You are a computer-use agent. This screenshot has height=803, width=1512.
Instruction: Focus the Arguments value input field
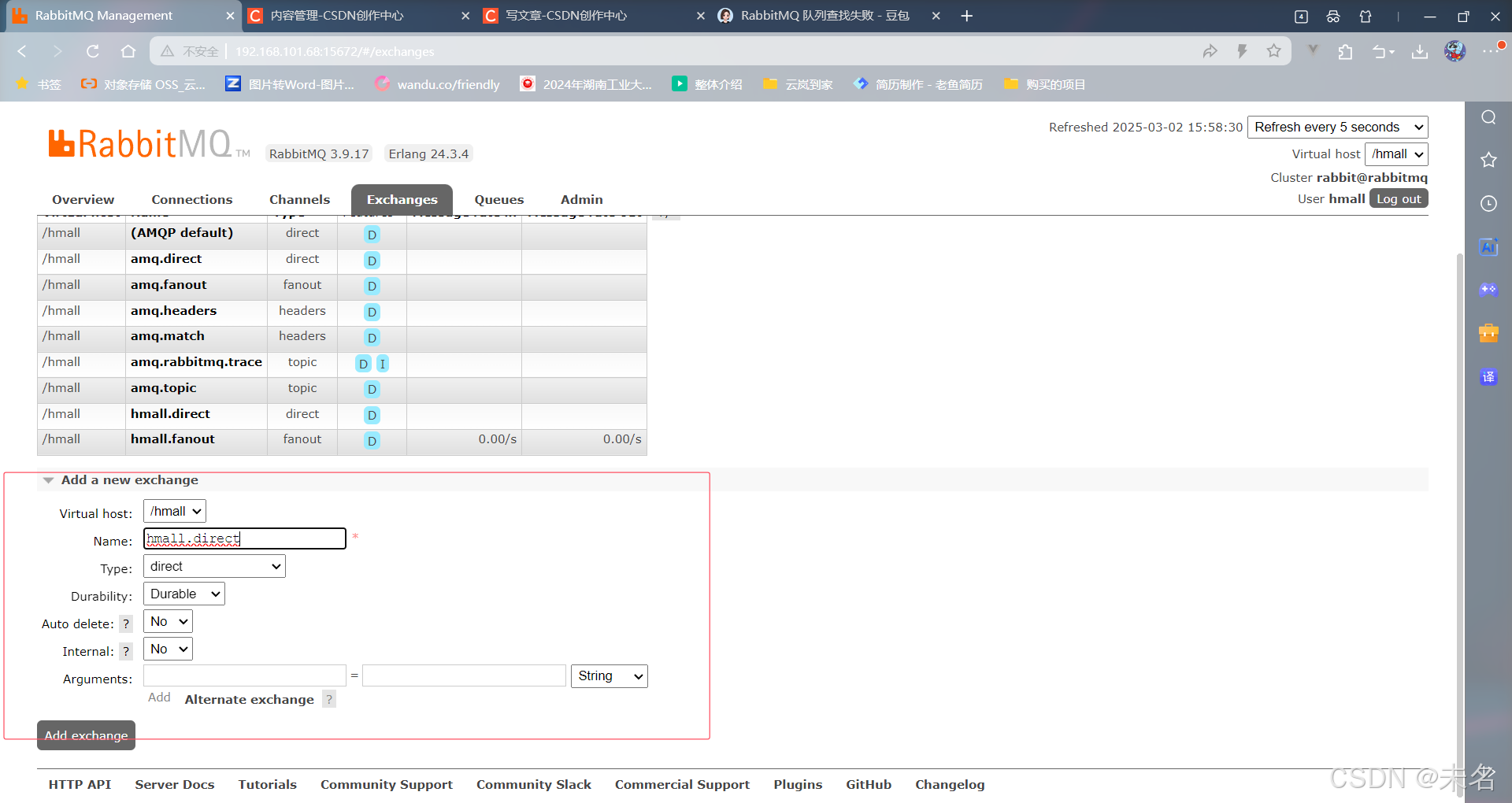464,675
